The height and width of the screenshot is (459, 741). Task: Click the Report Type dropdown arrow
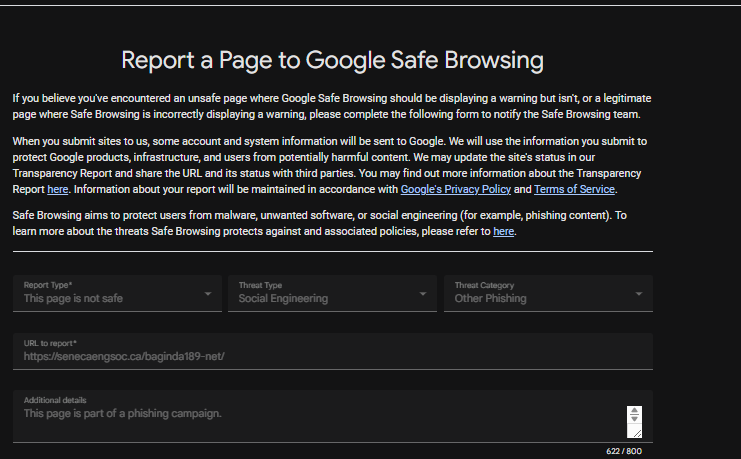tap(207, 294)
